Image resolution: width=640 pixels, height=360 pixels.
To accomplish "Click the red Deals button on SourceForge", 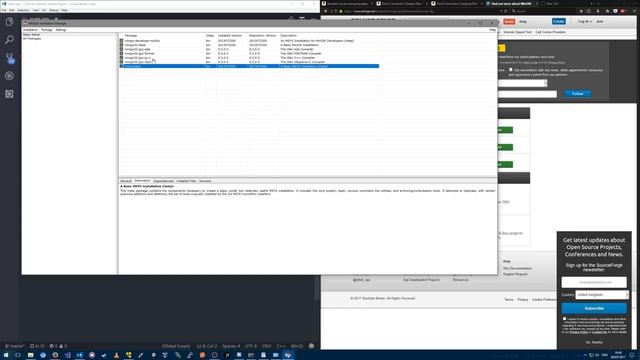I will (x=509, y=21).
